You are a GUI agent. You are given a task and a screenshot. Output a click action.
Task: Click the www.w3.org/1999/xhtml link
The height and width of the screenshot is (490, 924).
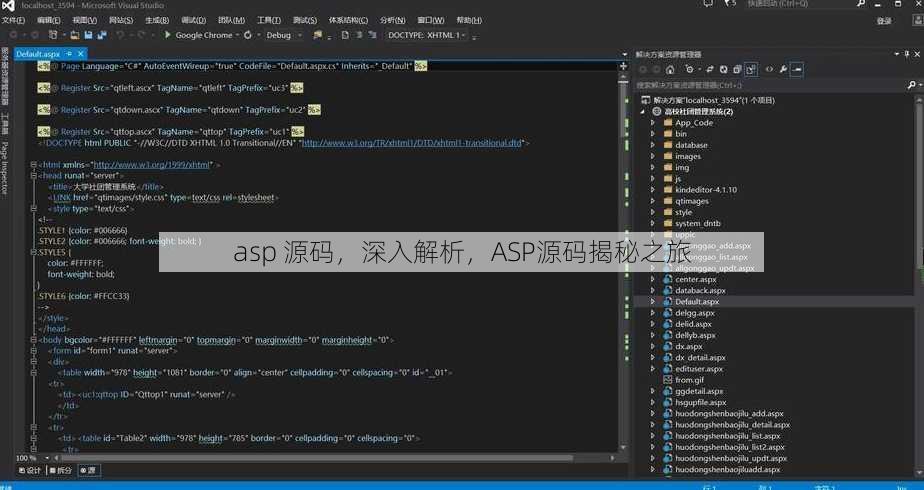(152, 165)
